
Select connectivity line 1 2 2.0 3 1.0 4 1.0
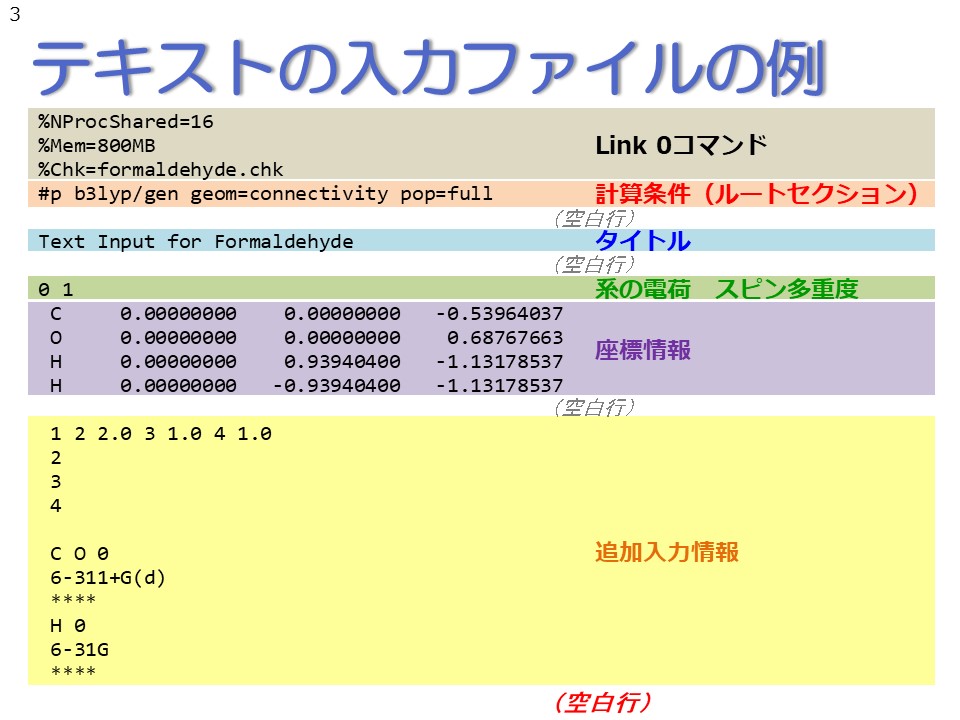[x=161, y=433]
